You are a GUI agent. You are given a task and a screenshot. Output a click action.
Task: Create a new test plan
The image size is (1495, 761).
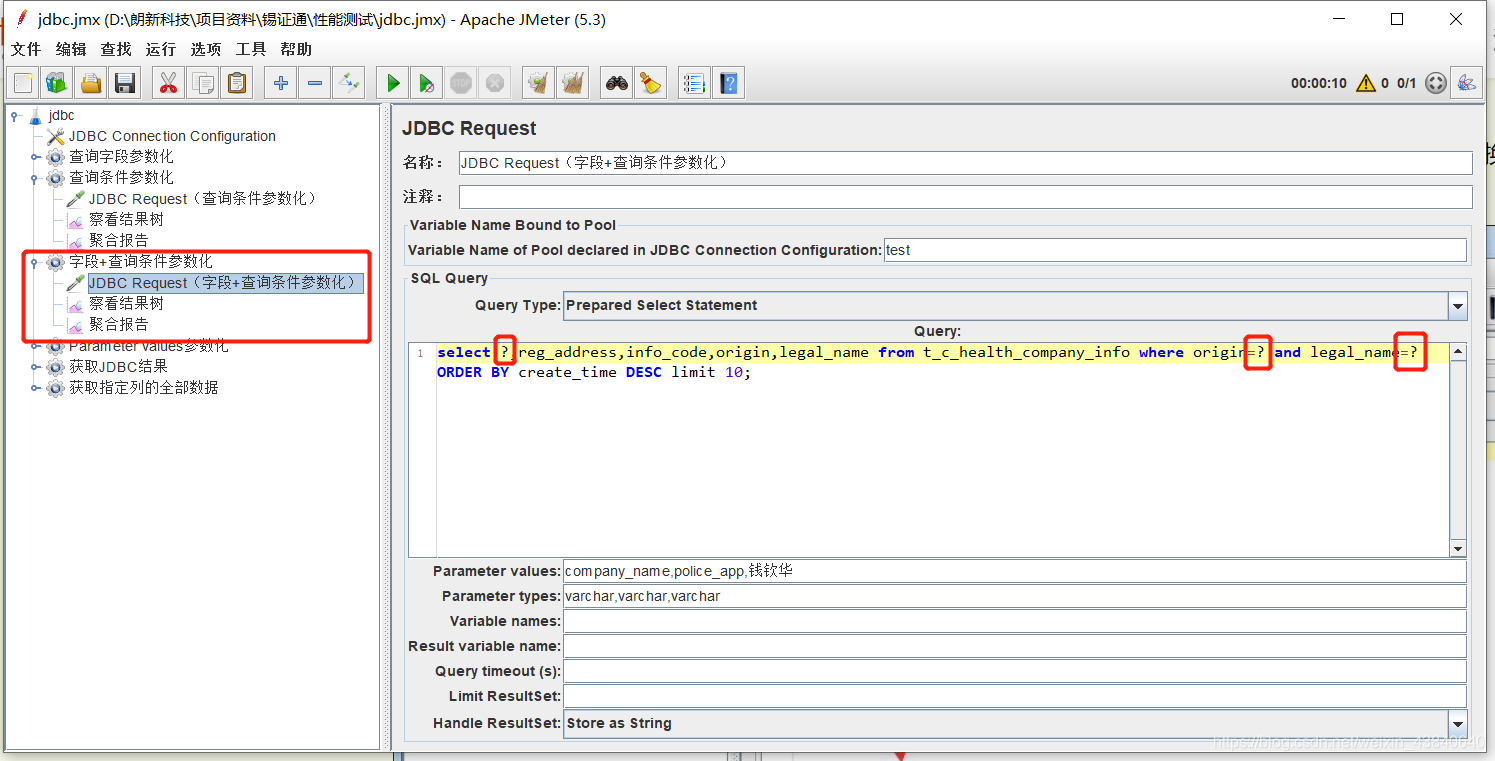(x=23, y=83)
